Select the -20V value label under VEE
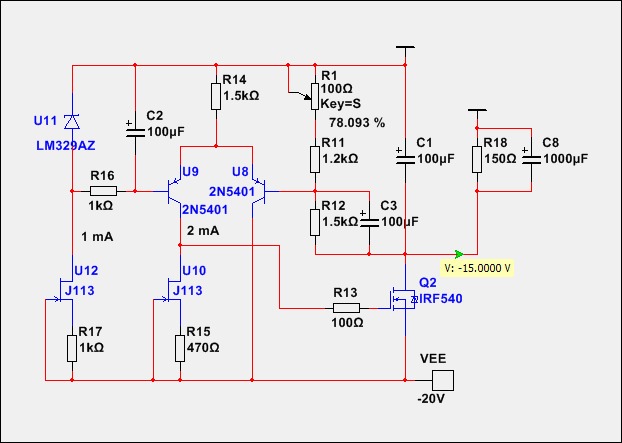Screen dimensions: 622x443 431,399
